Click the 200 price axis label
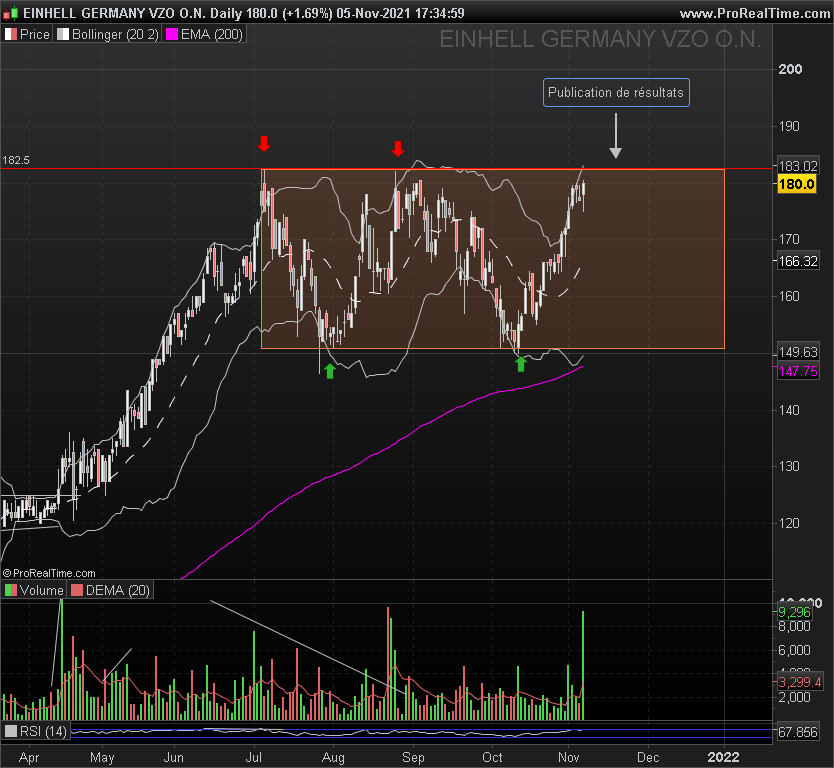The width and height of the screenshot is (834, 768). 790,69
